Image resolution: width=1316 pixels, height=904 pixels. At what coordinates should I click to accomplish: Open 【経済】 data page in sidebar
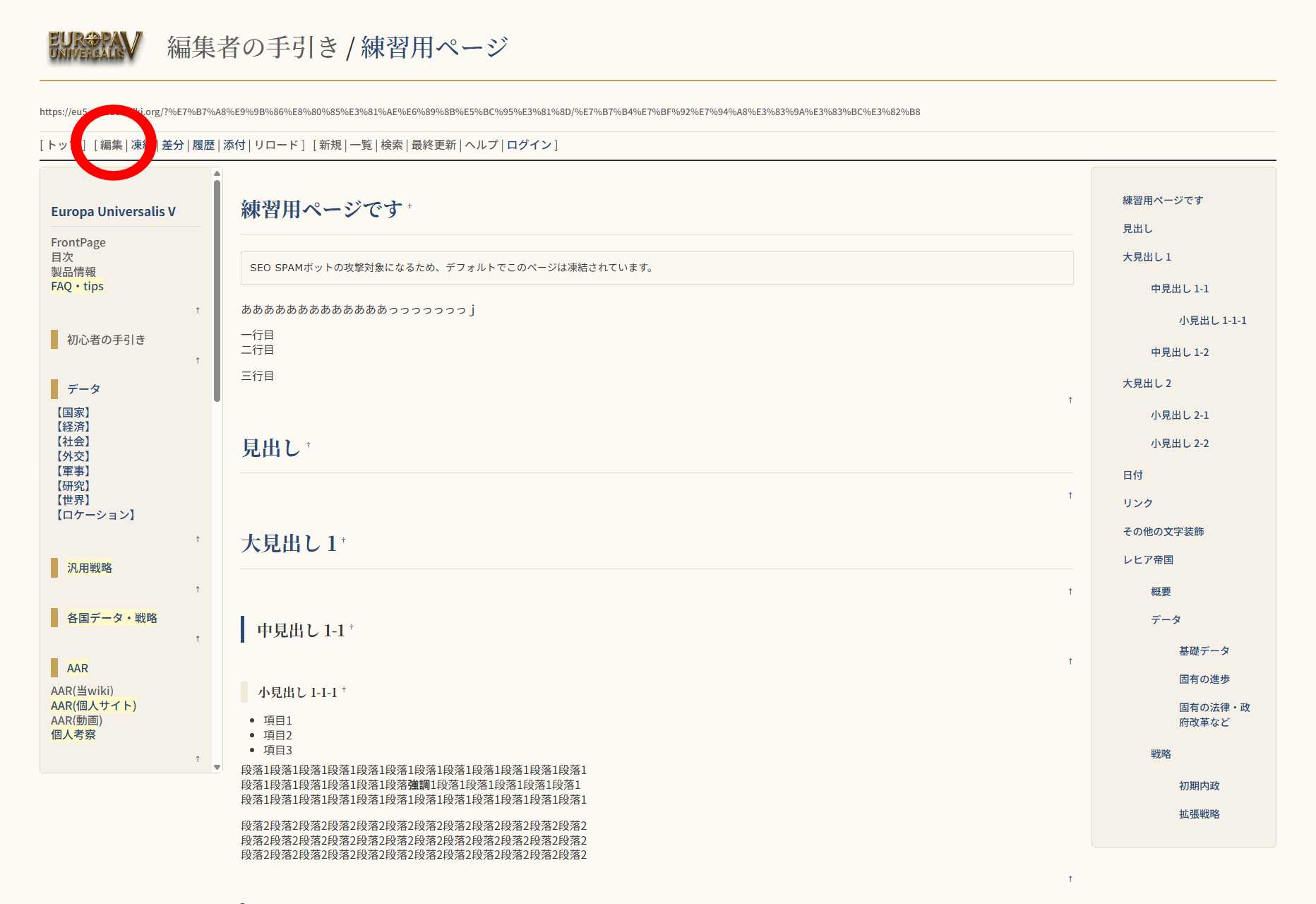(x=73, y=426)
